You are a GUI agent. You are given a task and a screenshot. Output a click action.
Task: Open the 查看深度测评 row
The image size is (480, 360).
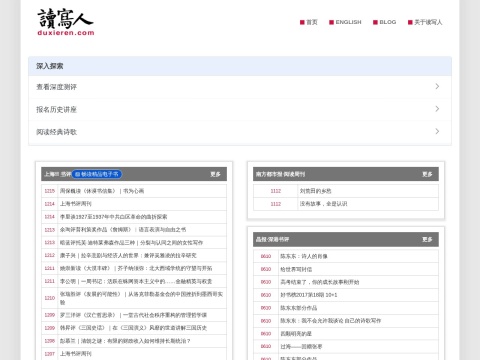coord(240,87)
